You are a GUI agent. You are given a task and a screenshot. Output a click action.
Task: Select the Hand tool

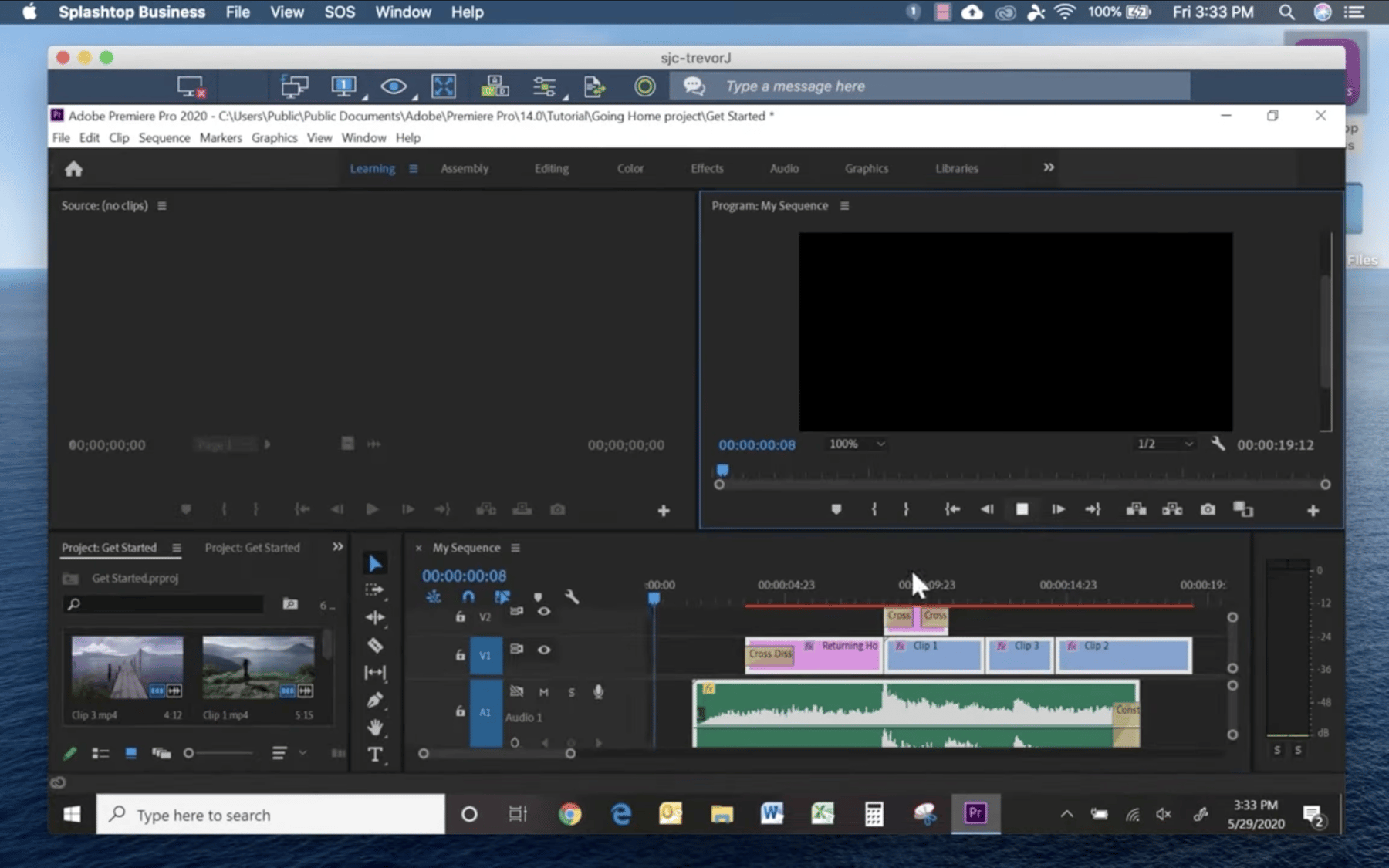click(x=375, y=728)
